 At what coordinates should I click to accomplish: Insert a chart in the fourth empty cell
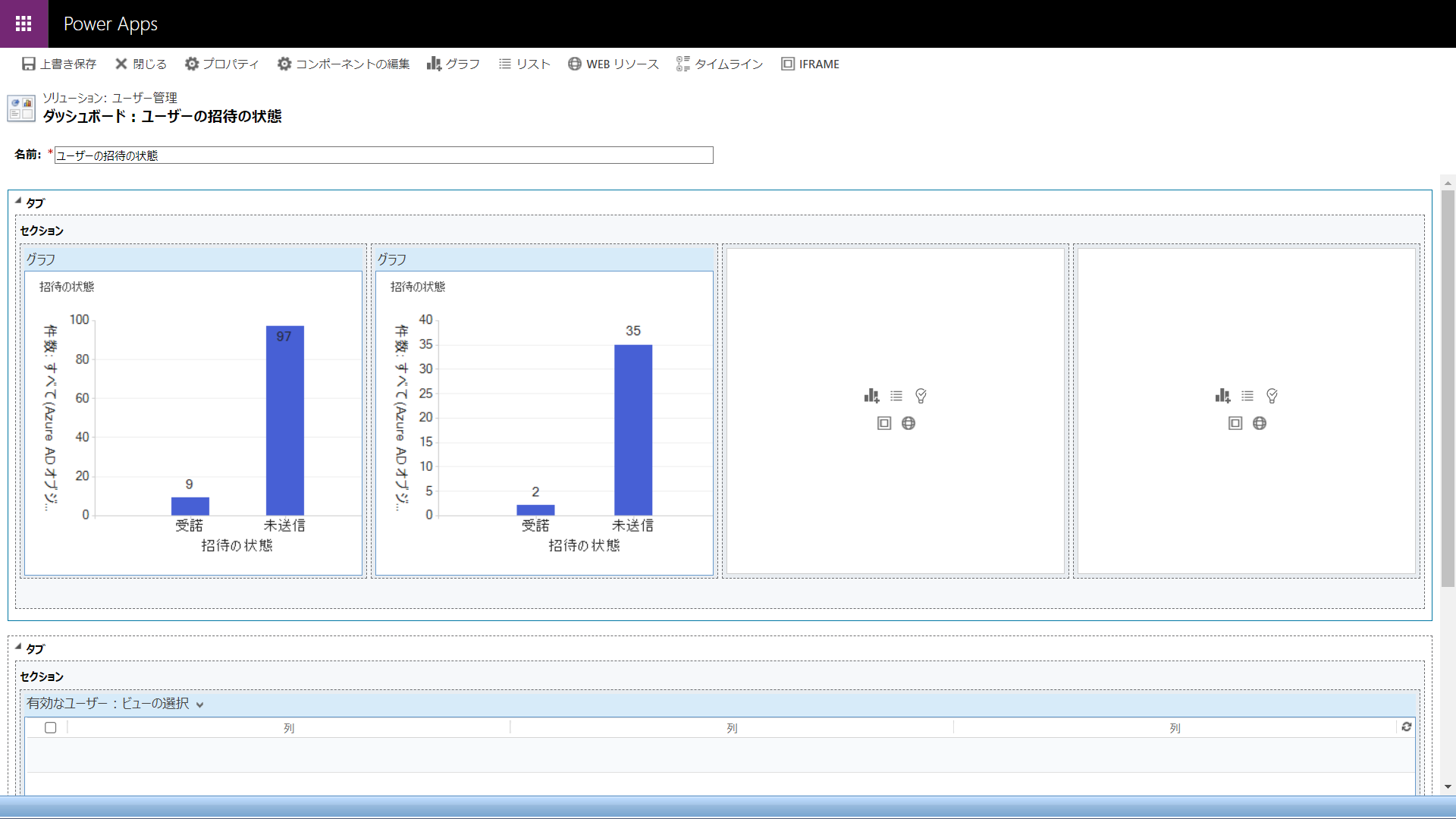pyautogui.click(x=1222, y=396)
